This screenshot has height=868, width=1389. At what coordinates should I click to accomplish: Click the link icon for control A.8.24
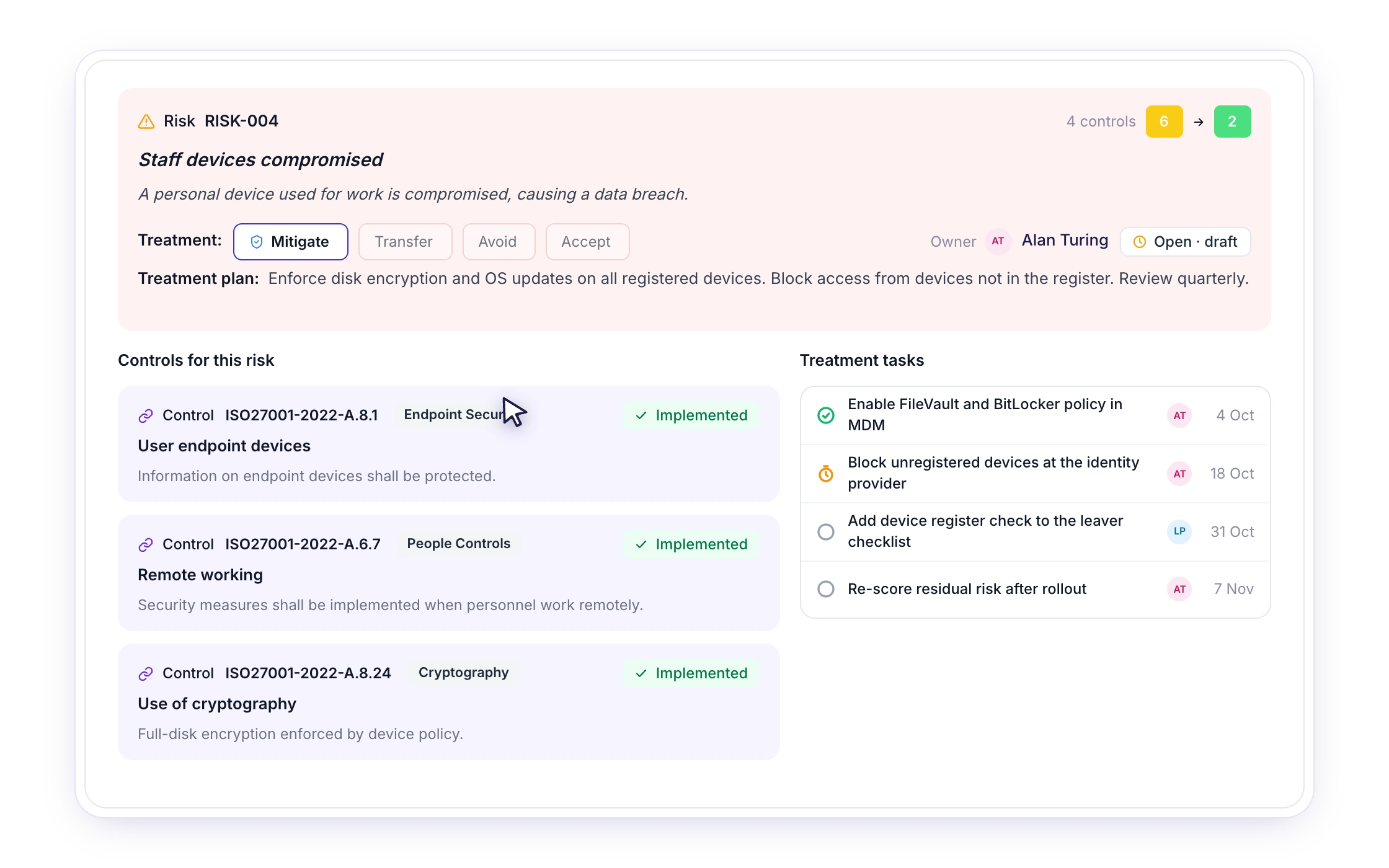(146, 674)
